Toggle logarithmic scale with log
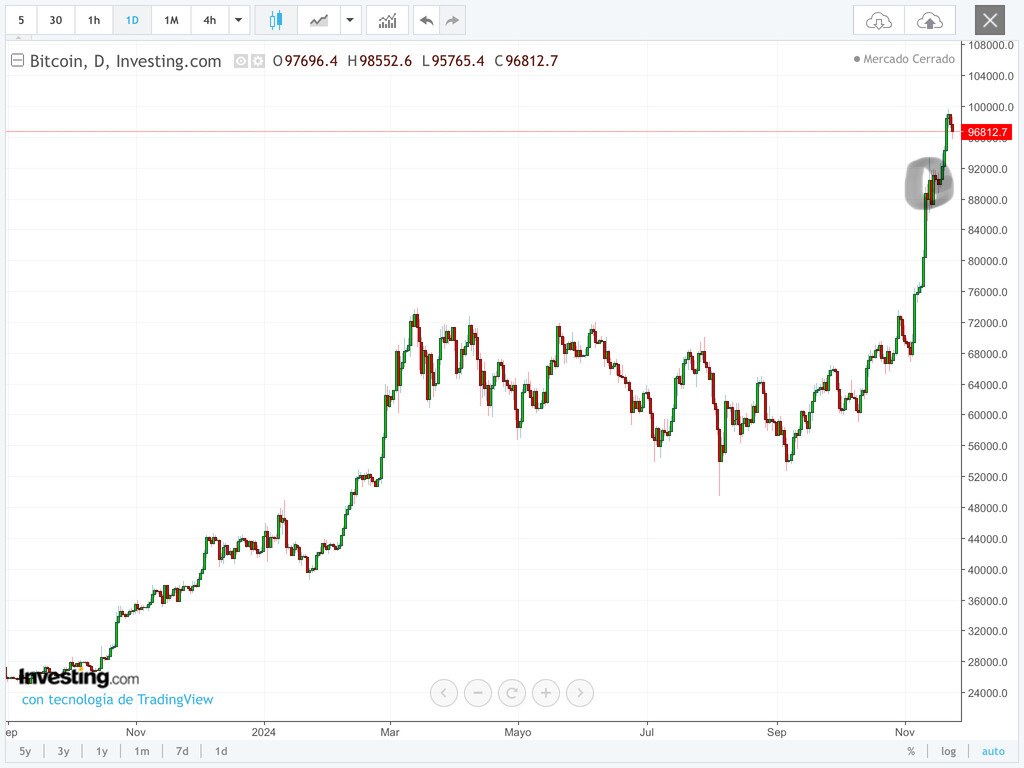The image size is (1024, 768). (x=948, y=751)
